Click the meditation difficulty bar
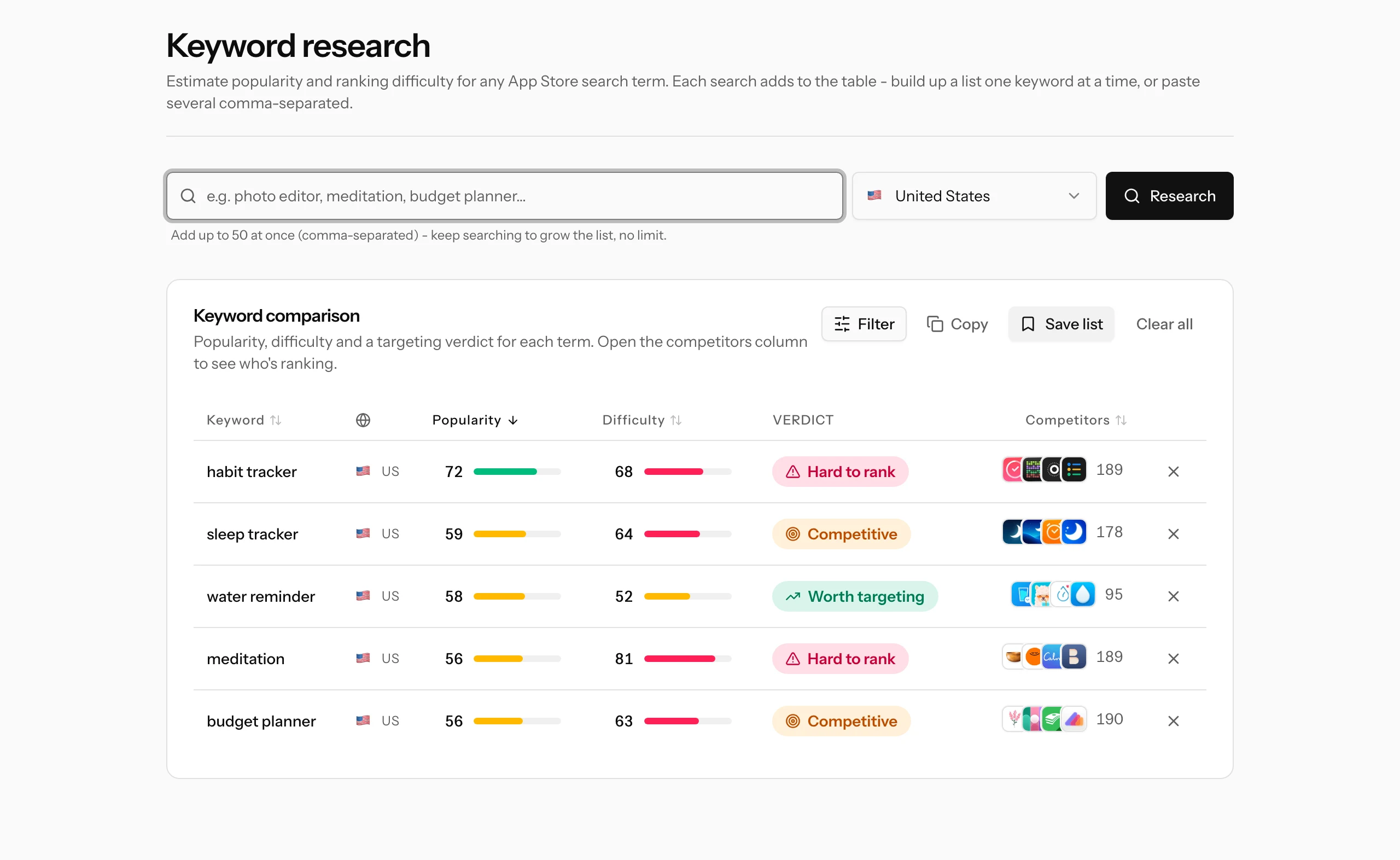Screen dimensions: 1400x860 [687, 659]
